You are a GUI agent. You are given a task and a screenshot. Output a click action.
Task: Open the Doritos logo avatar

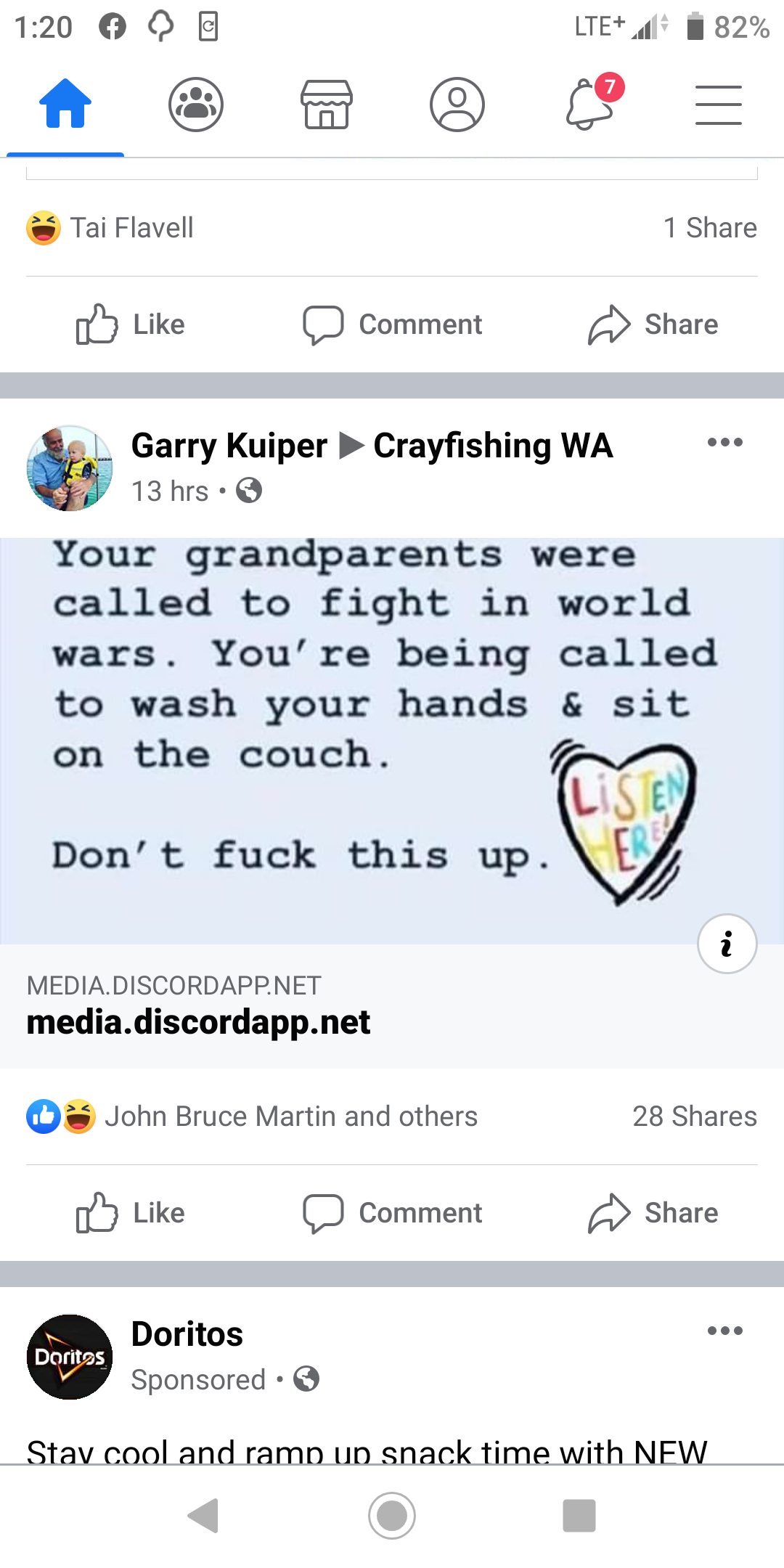coord(70,1357)
